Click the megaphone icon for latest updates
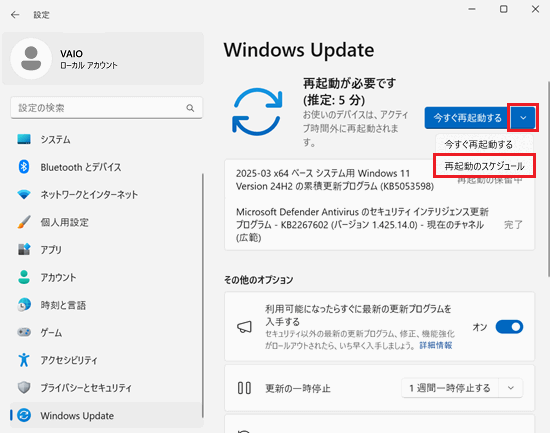Viewport: 550px width, 433px height. pos(244,327)
